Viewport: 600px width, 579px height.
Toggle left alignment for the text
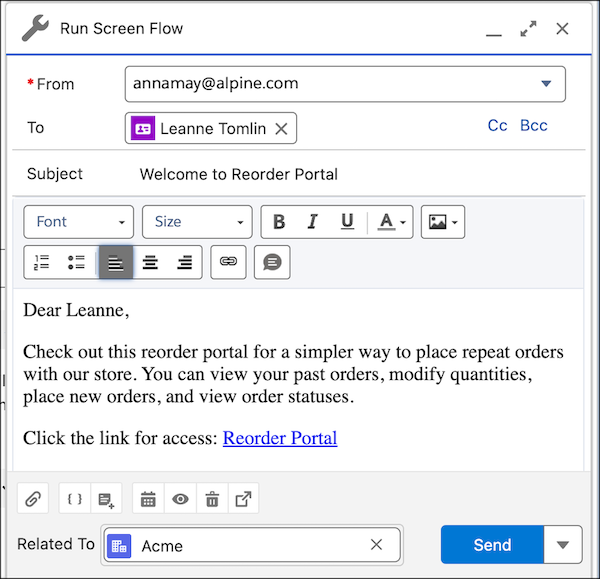[x=116, y=263]
